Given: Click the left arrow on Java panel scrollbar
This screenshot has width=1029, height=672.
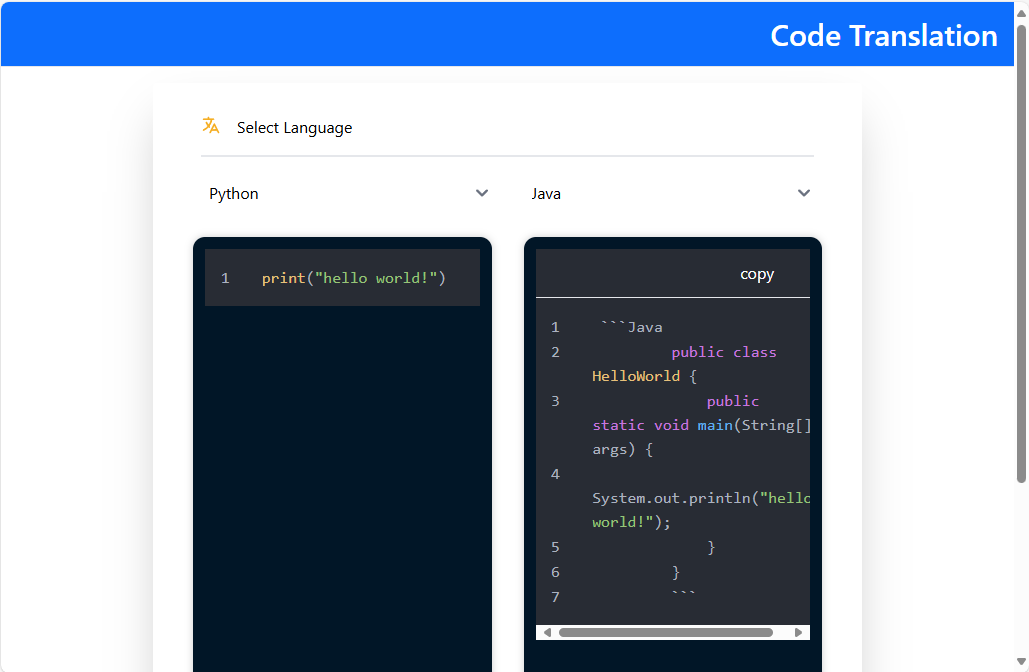Looking at the screenshot, I should 546,631.
